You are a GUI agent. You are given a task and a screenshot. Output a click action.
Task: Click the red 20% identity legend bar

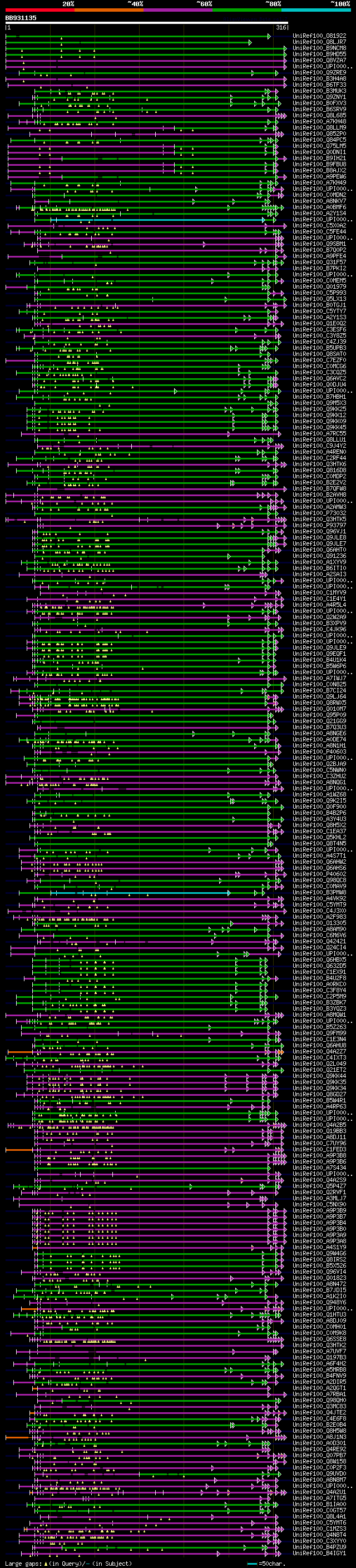tap(39, 10)
